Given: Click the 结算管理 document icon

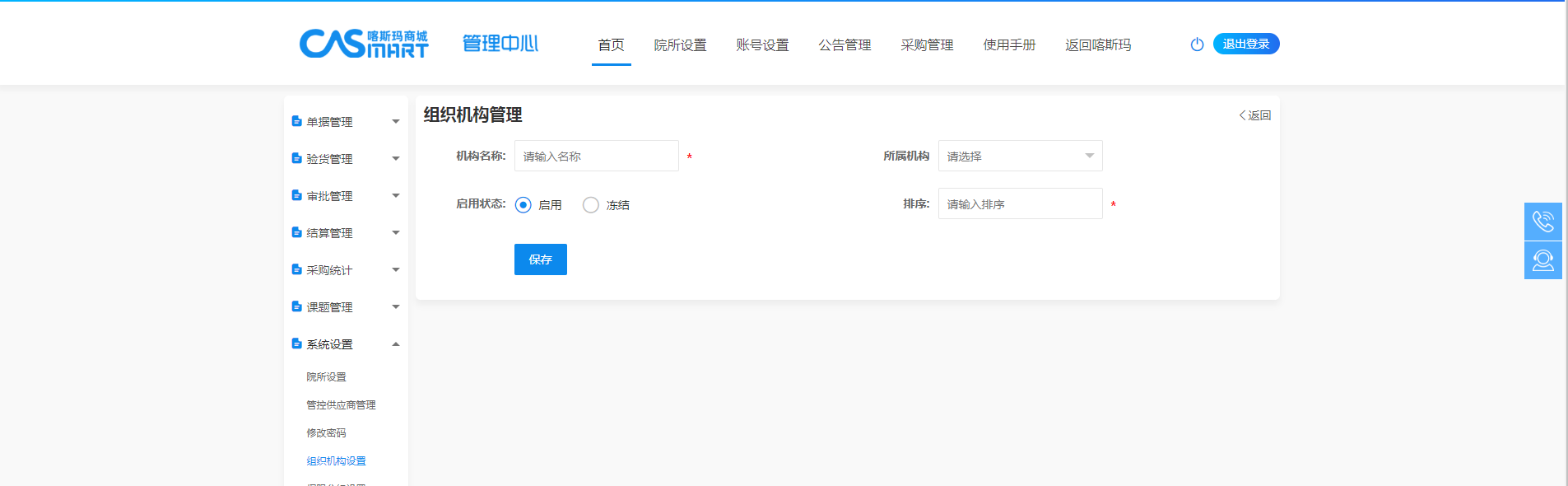Looking at the screenshot, I should point(296,232).
